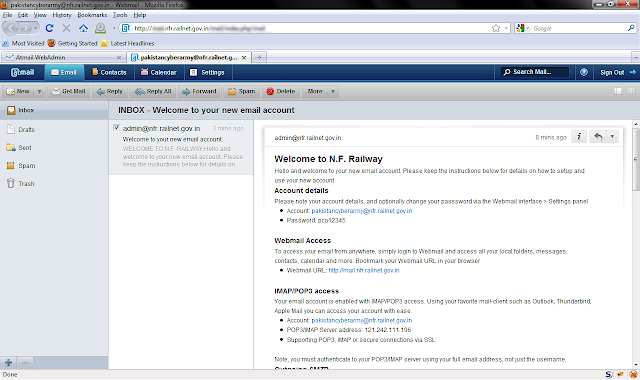The height and width of the screenshot is (380, 640).
Task: Click the downloads arrow icon in navigation bar
Action: point(100,28)
